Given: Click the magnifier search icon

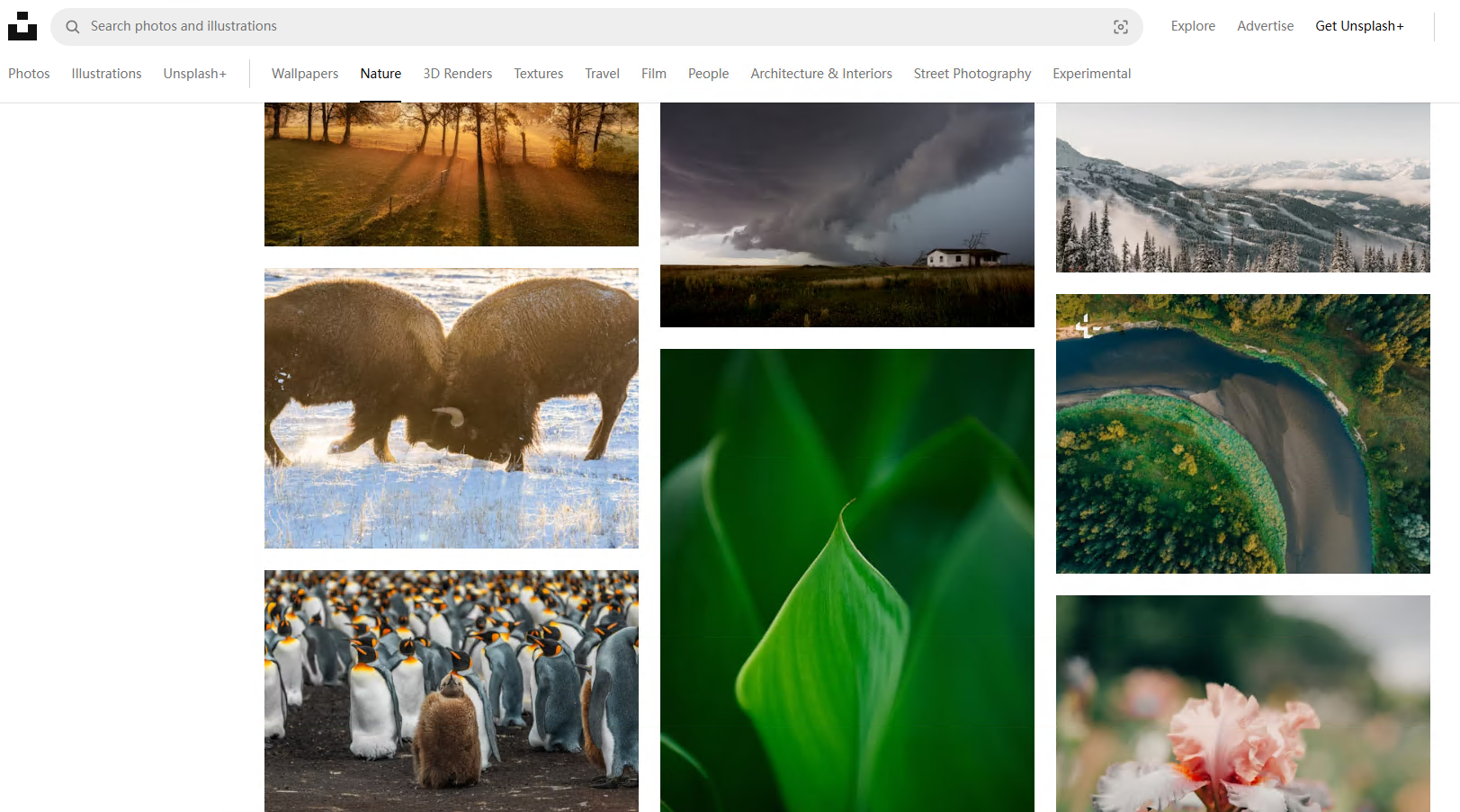Looking at the screenshot, I should coord(73,27).
